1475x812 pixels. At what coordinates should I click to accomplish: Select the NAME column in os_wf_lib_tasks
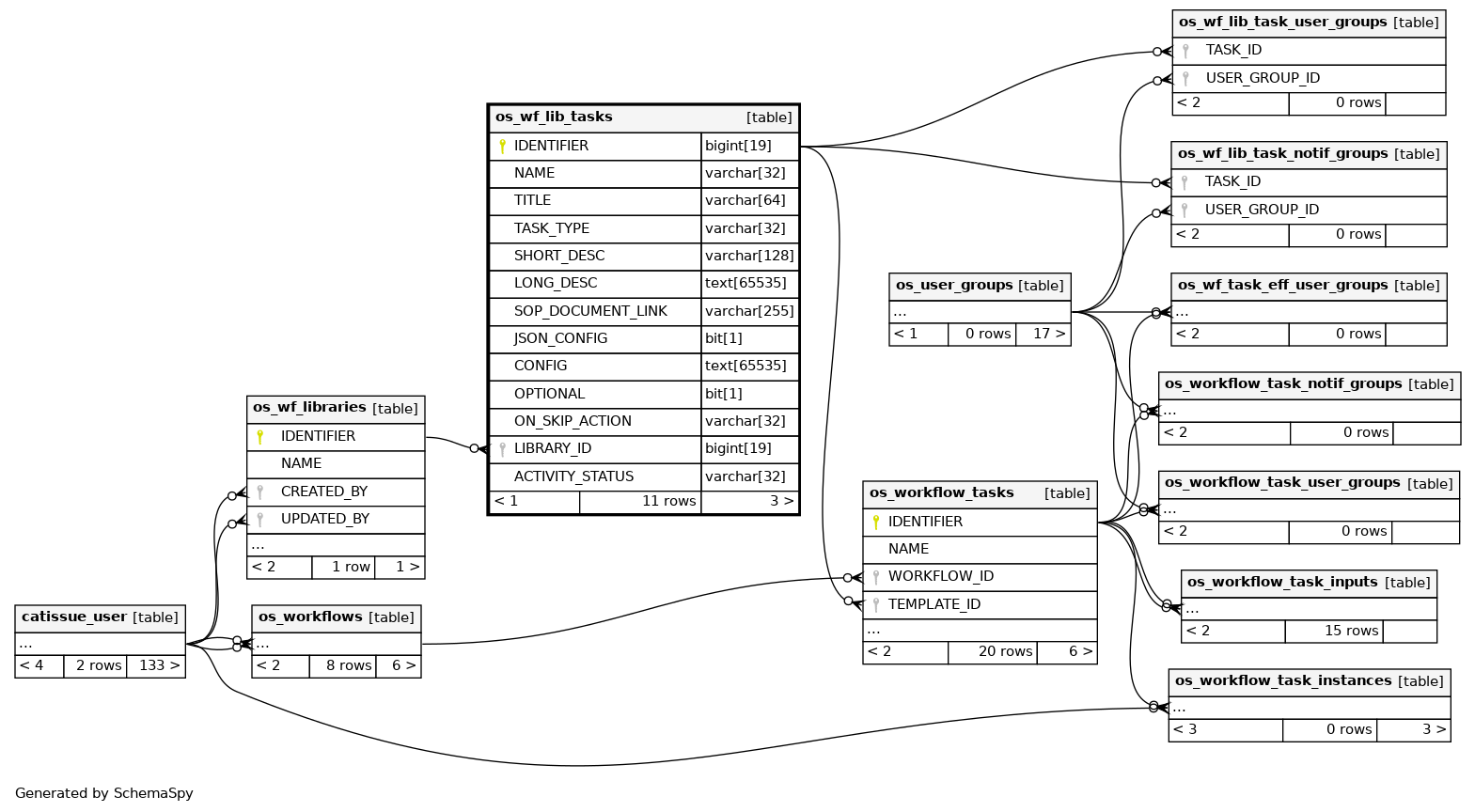point(644,174)
